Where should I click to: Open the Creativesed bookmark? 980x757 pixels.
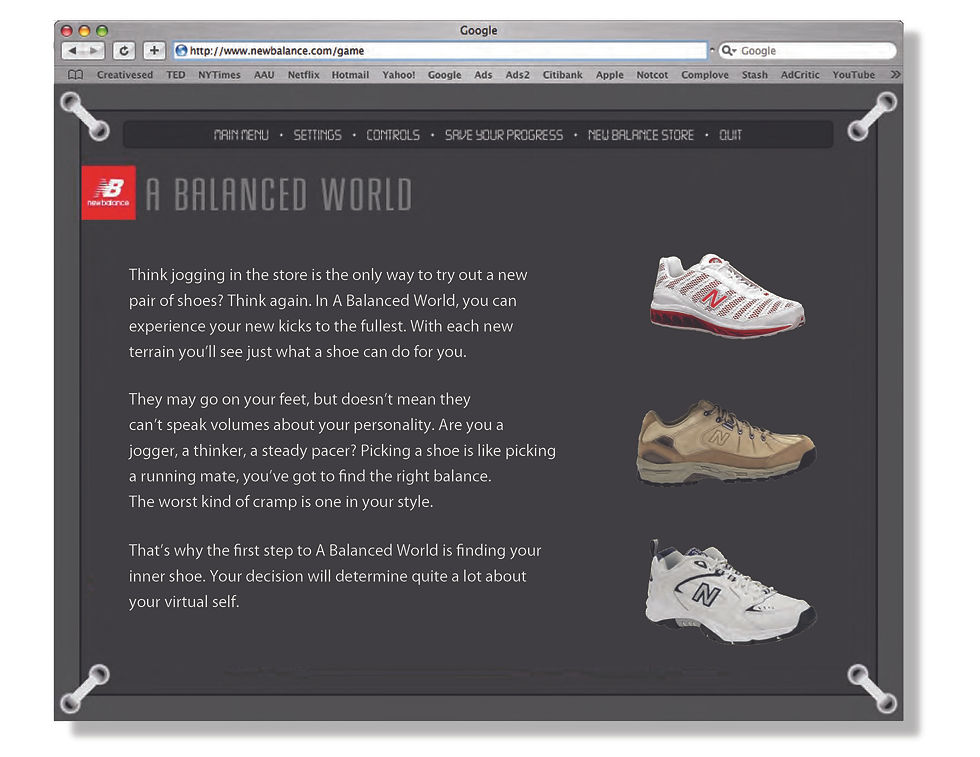pos(124,75)
